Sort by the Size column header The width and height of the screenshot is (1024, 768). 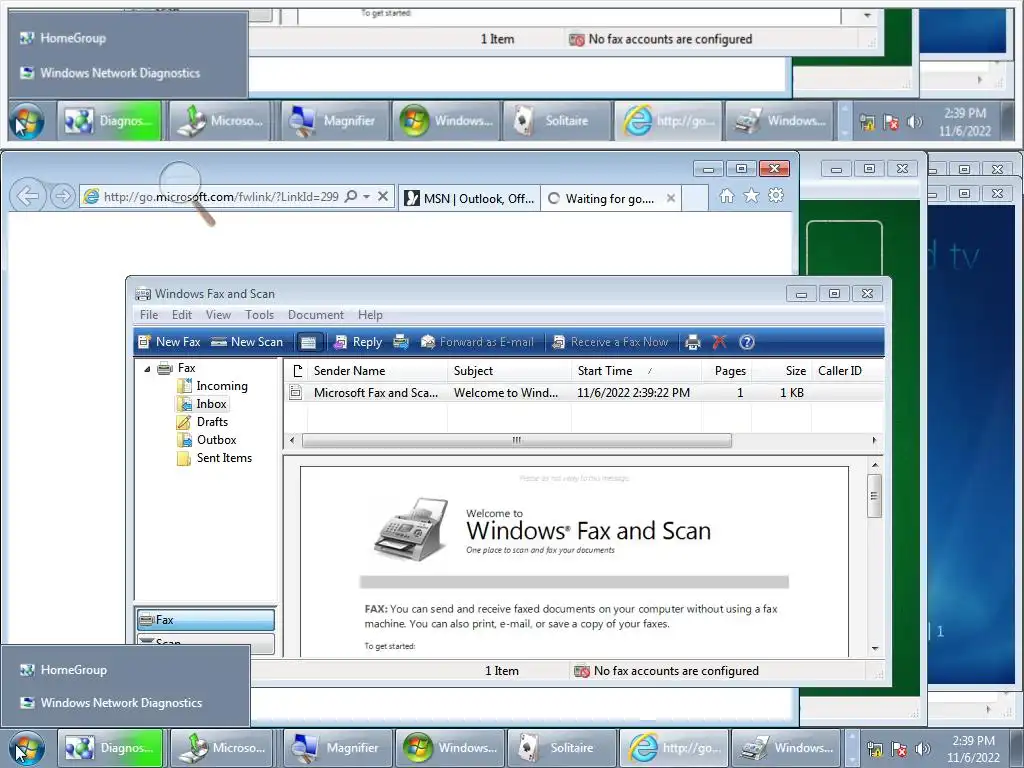[782, 371]
